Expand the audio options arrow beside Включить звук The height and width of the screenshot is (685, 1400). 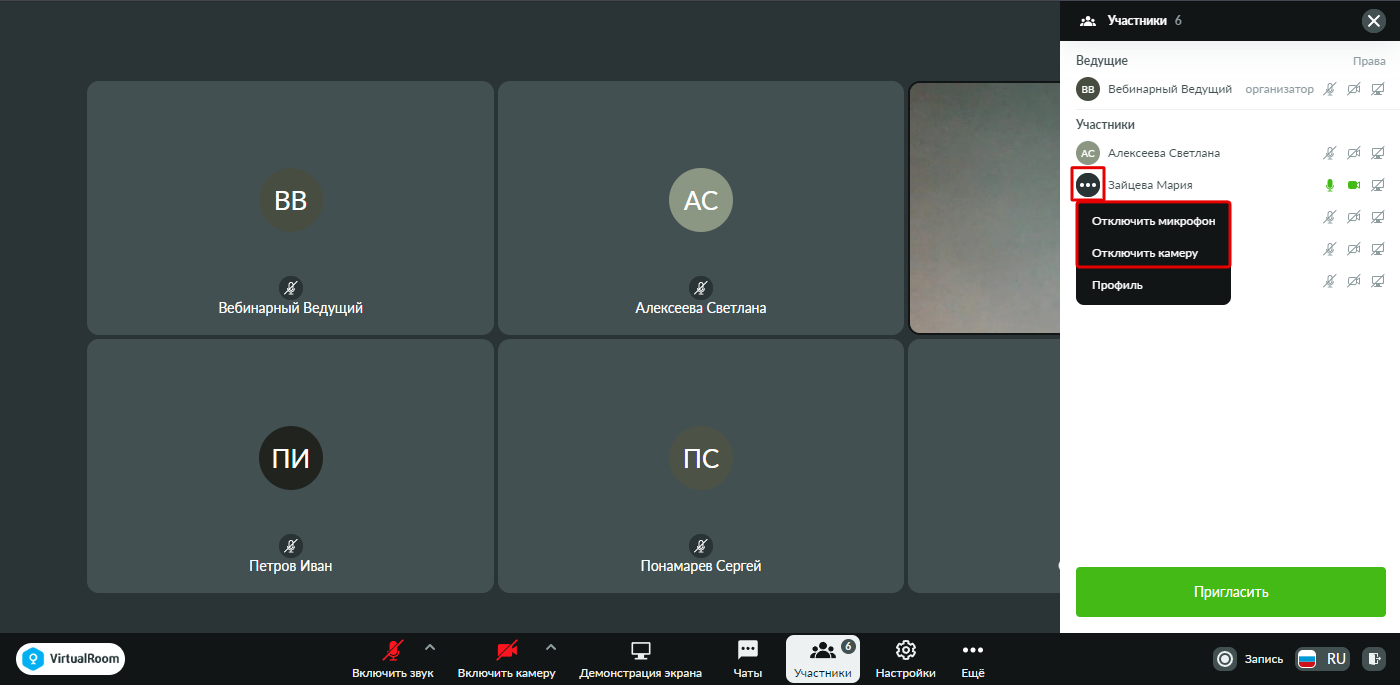click(430, 647)
